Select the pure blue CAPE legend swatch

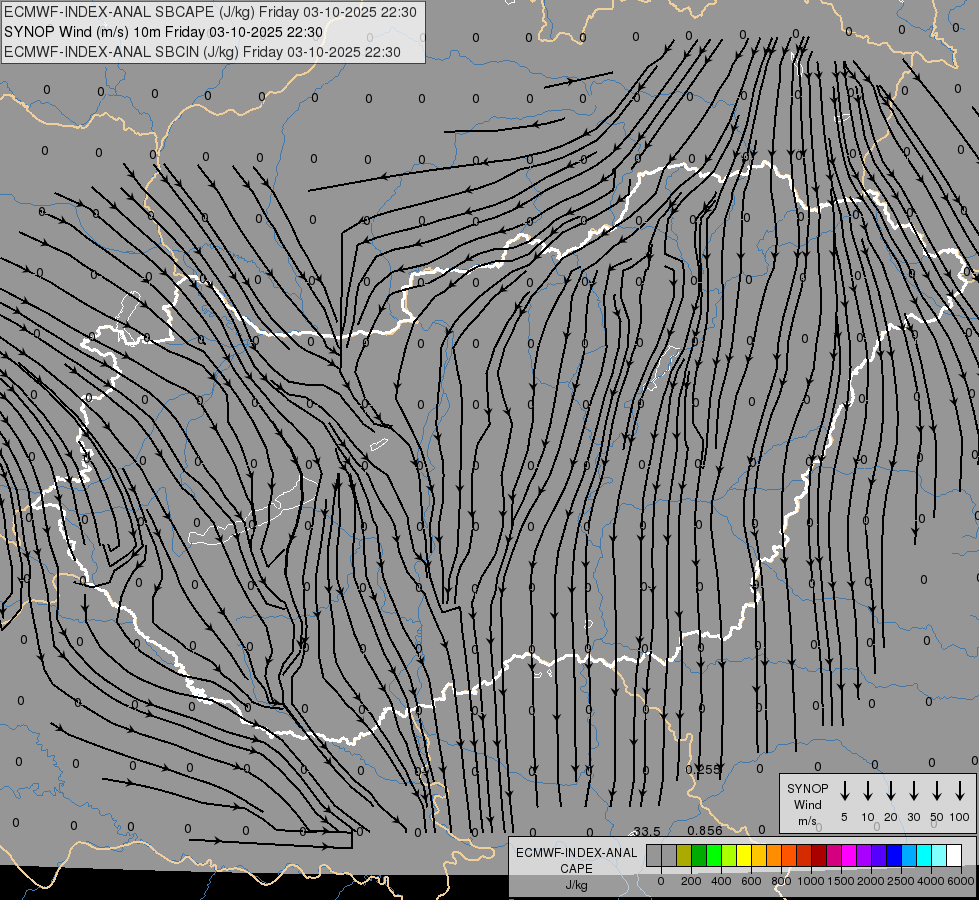(x=893, y=855)
